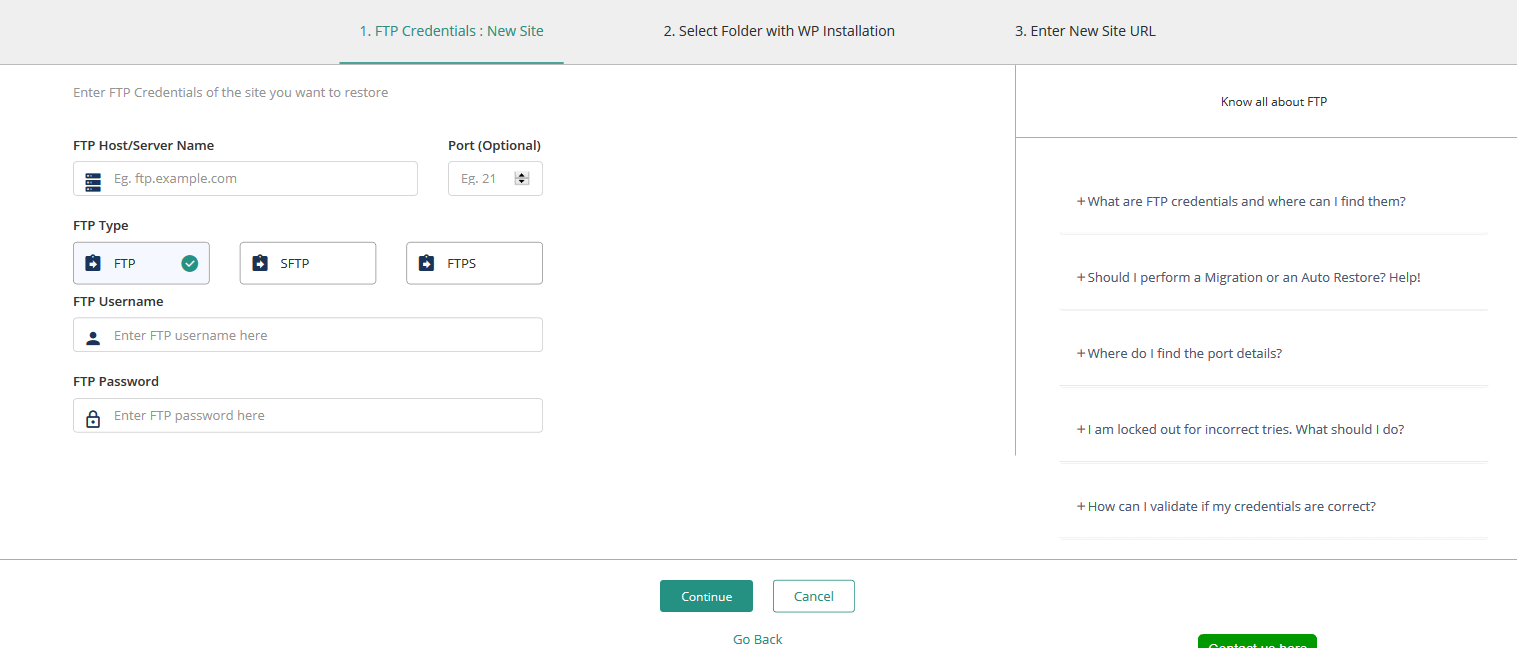Select the SFTP connection type
Image resolution: width=1517 pixels, height=648 pixels.
point(308,264)
